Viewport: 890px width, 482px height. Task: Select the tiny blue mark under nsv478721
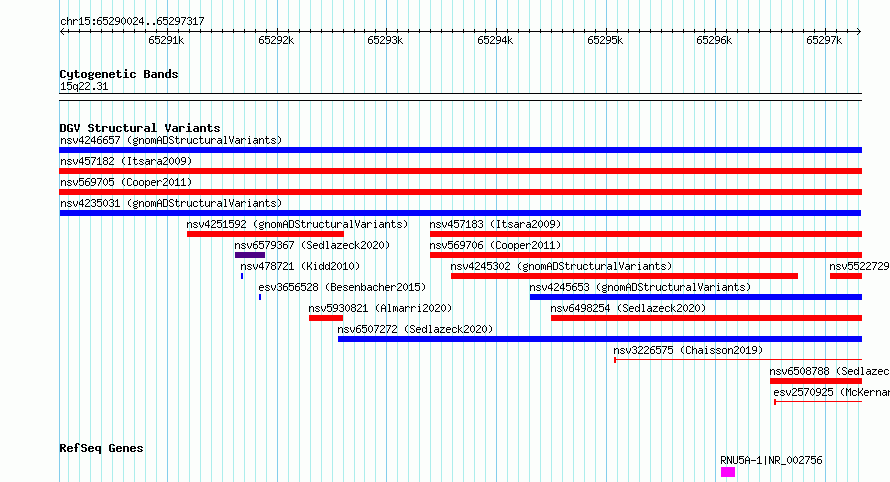pos(242,276)
